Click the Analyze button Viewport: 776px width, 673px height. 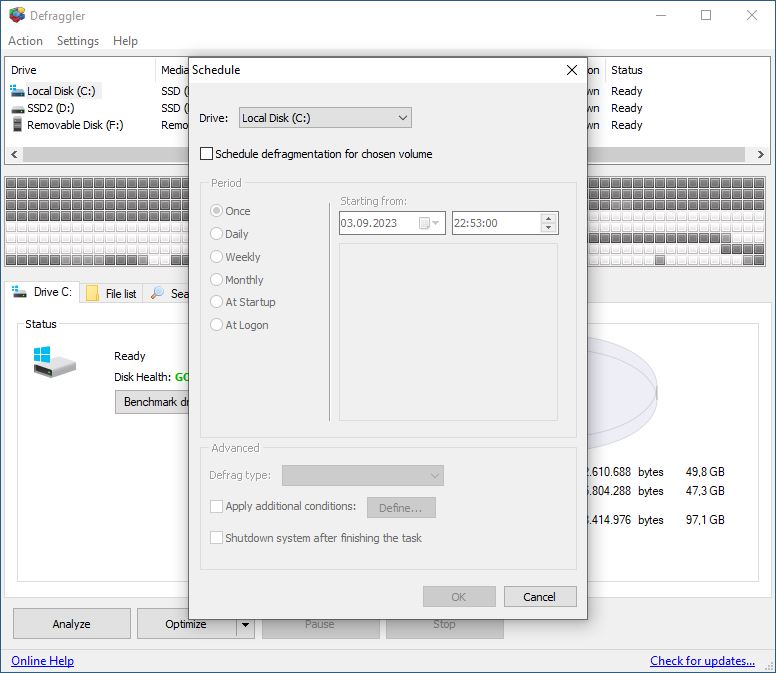tap(72, 624)
